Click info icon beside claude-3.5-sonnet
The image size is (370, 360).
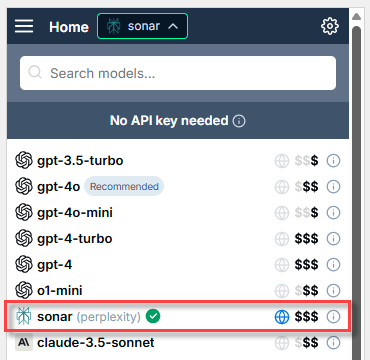(x=333, y=342)
